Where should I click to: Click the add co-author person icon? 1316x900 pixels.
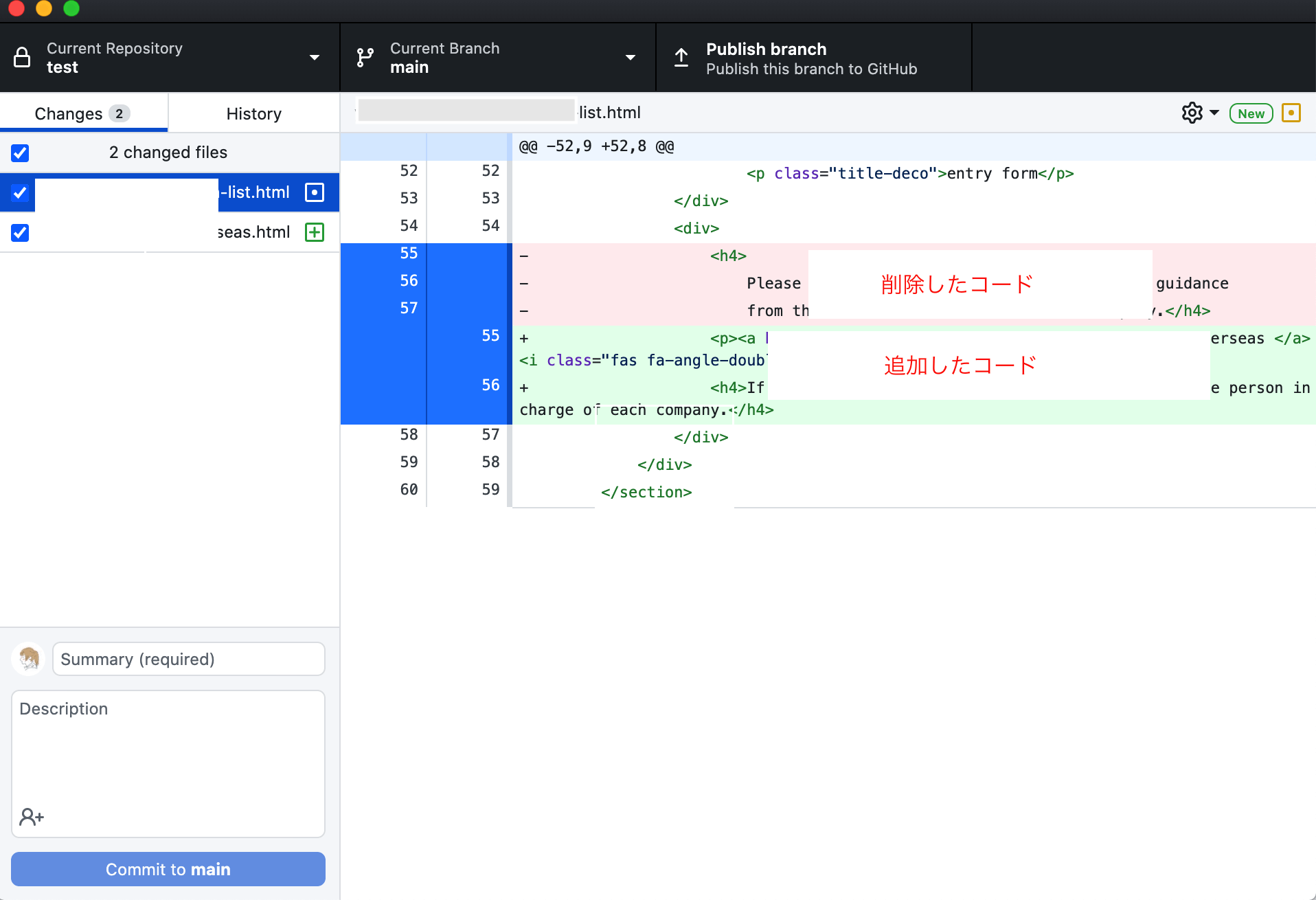click(x=31, y=817)
